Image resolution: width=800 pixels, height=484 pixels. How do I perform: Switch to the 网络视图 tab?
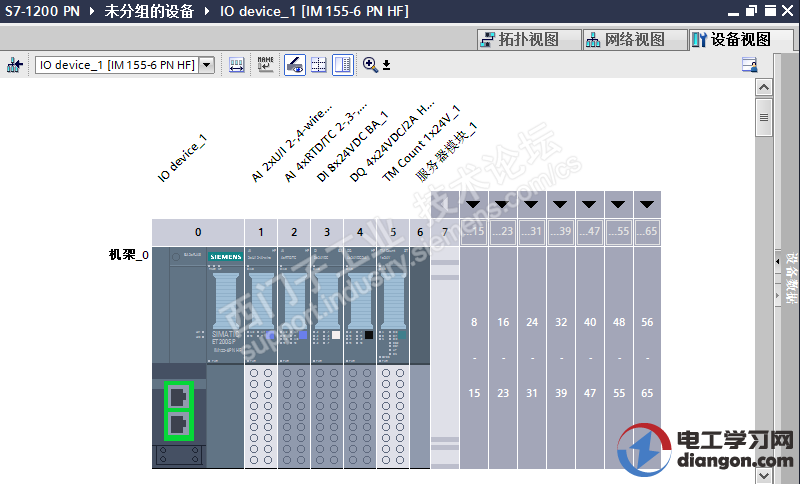pyautogui.click(x=635, y=39)
